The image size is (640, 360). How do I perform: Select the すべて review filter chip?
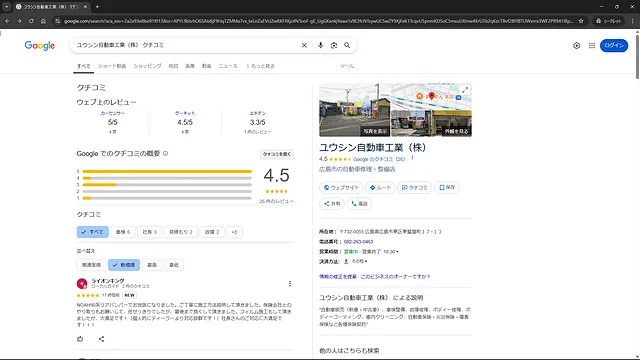93,232
